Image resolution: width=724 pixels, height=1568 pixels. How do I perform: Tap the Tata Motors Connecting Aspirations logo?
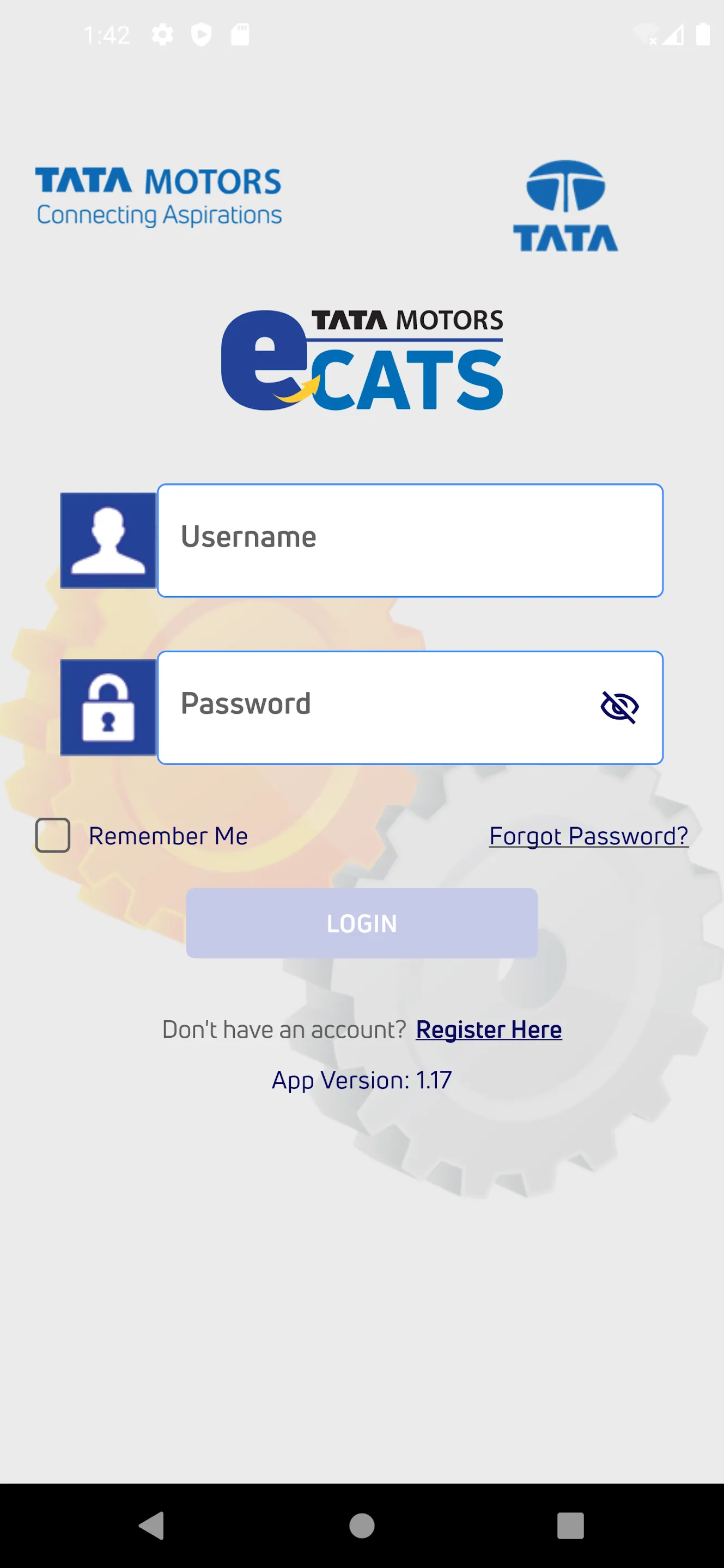(159, 197)
